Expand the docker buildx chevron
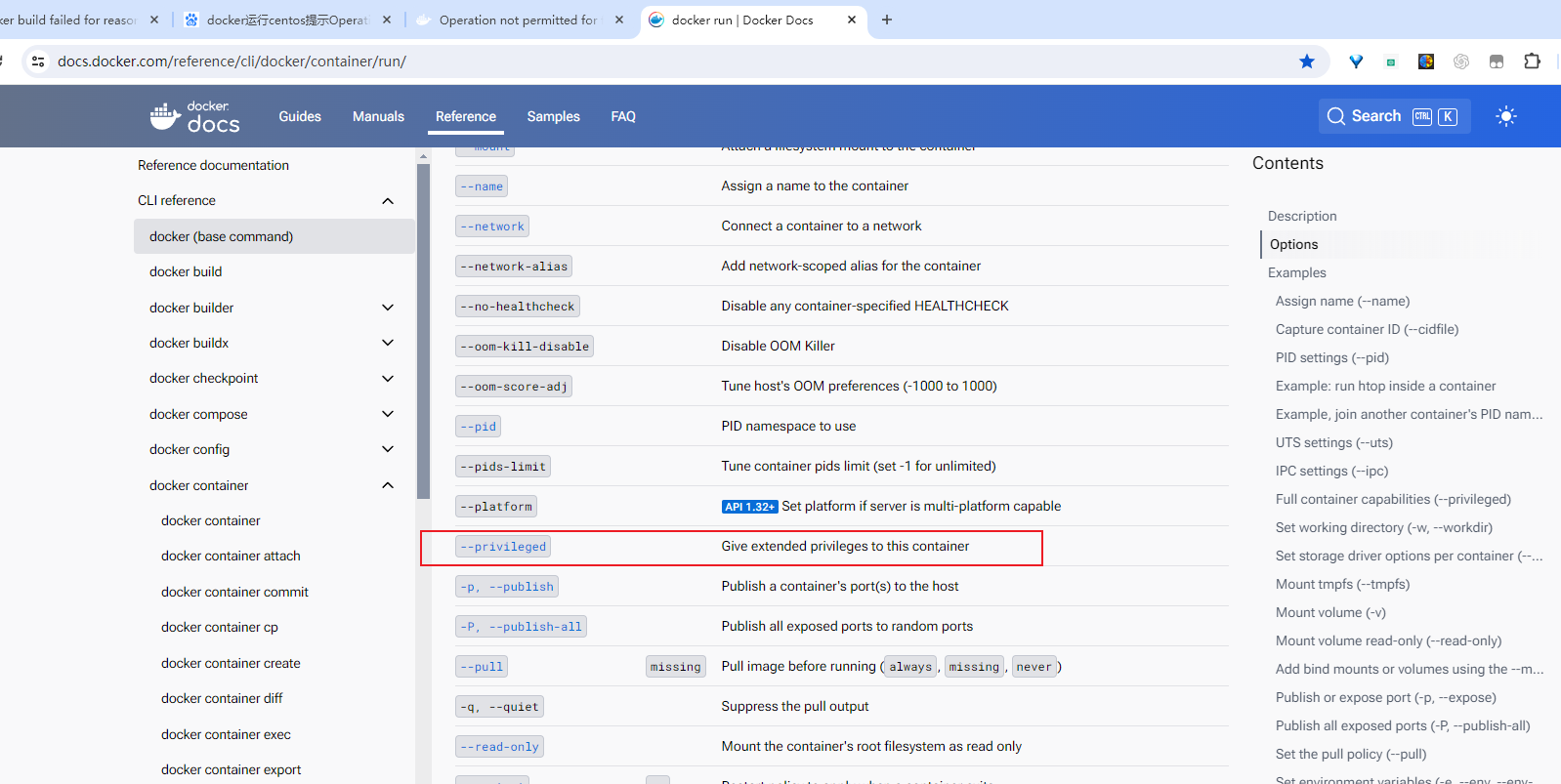Screen dimensions: 1561x784 click(388, 343)
